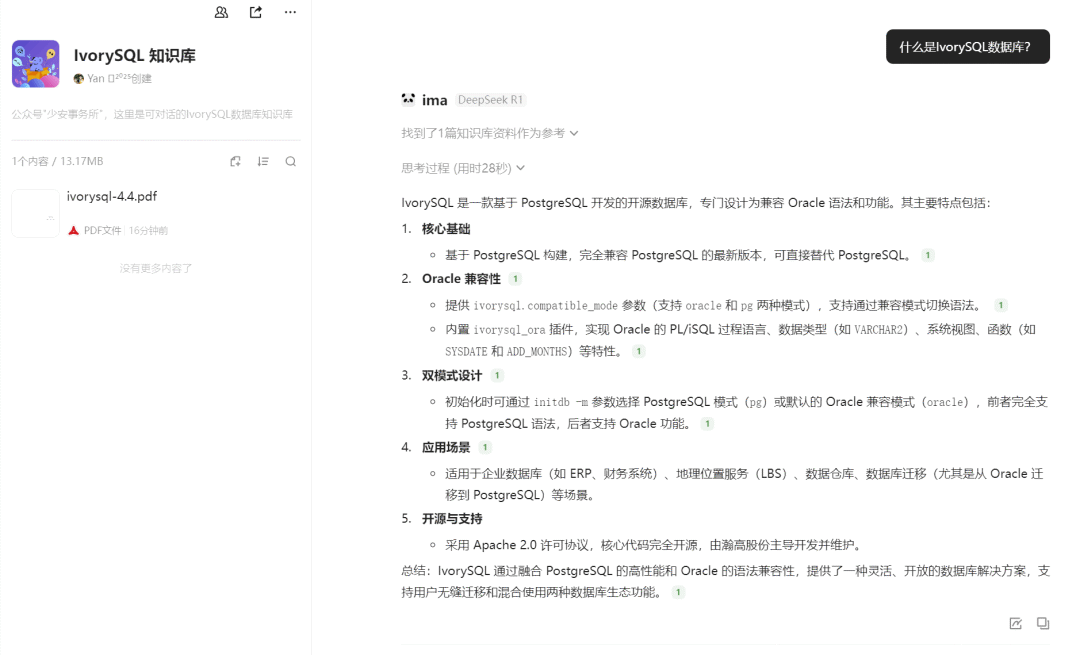Open the knowledge base collaboration members icon
The image size is (1080, 655).
click(221, 12)
